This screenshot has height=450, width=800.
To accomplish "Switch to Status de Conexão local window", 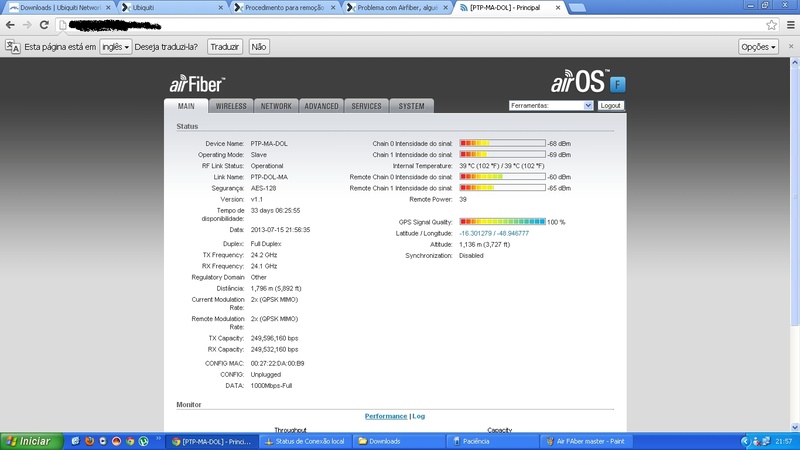I will click(x=305, y=441).
